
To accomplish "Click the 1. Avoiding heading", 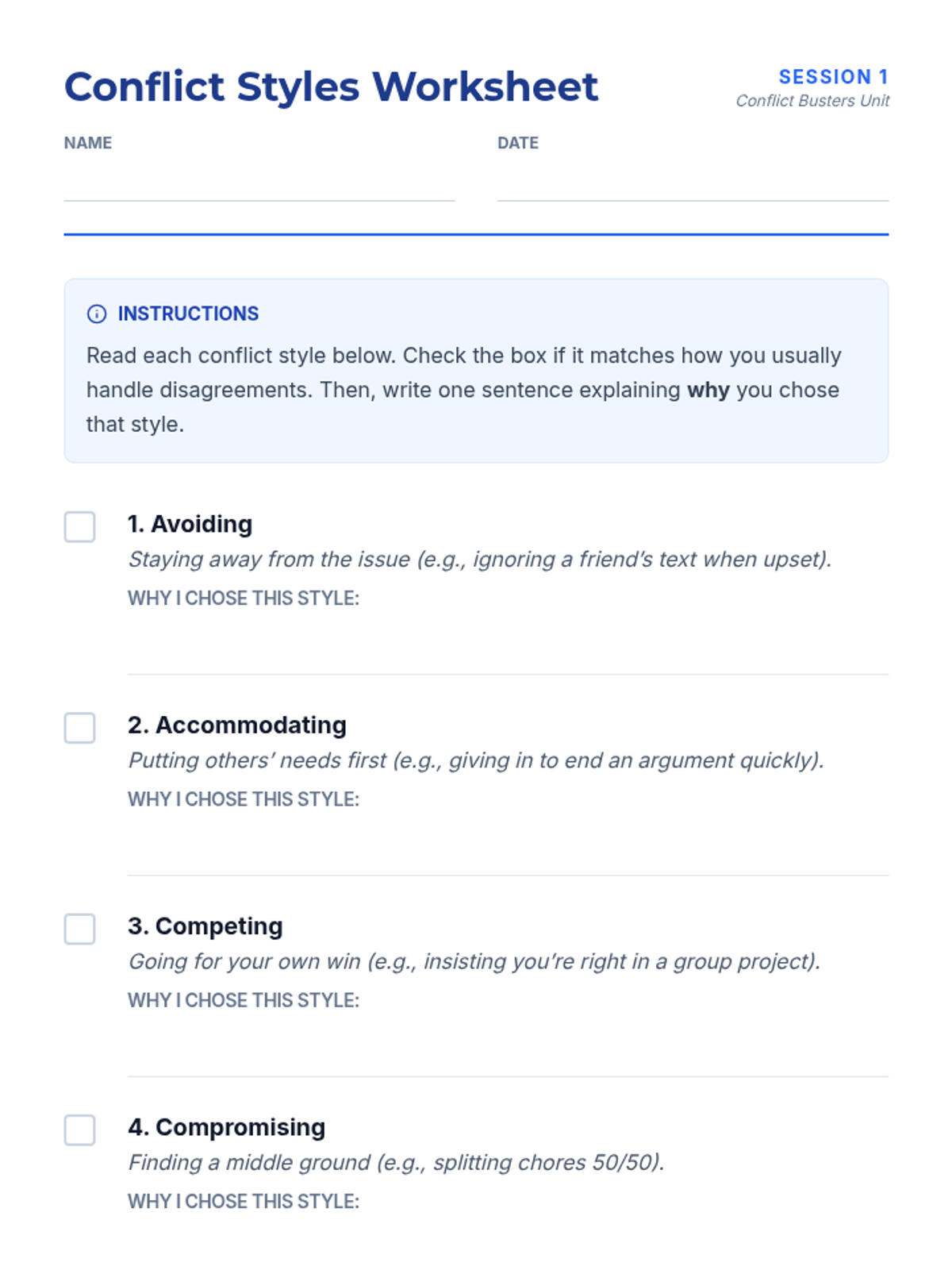I will tap(190, 524).
